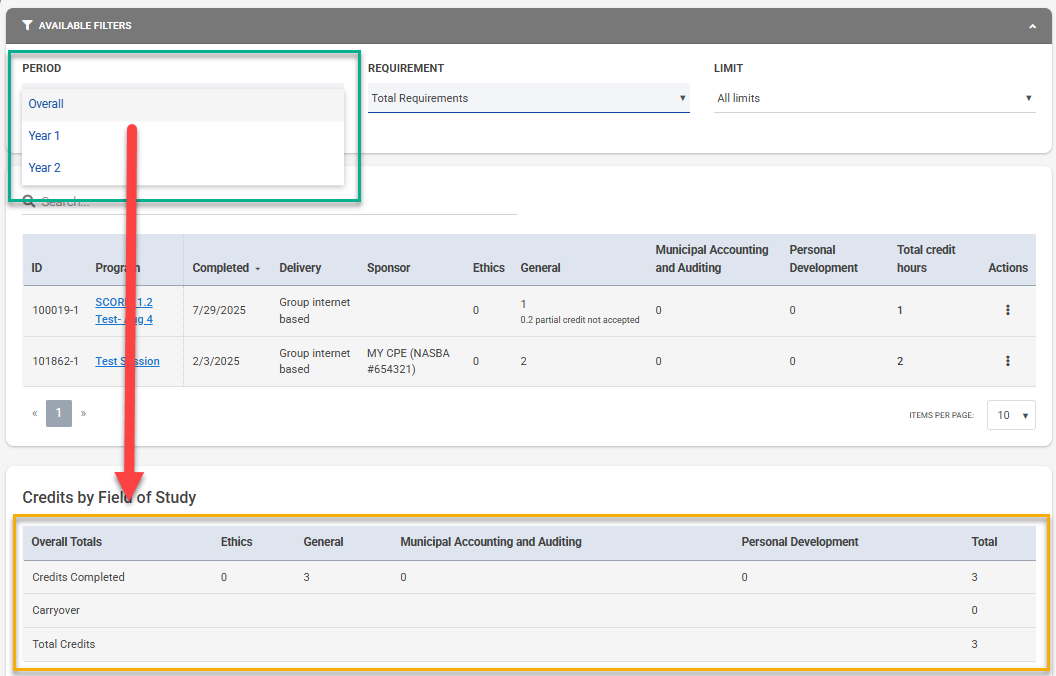Click the search magnifier icon
Viewport: 1056px width, 676px height.
point(29,202)
